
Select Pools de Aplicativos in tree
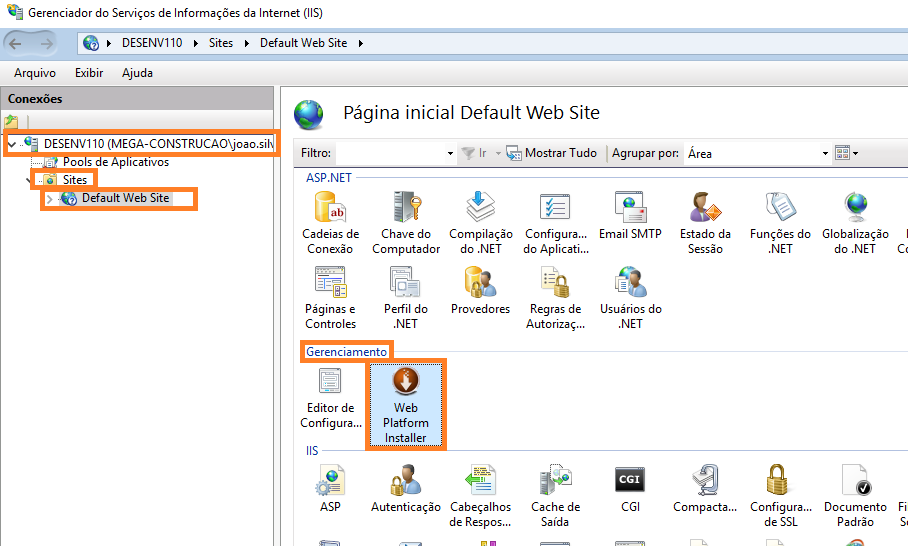pyautogui.click(x=115, y=162)
